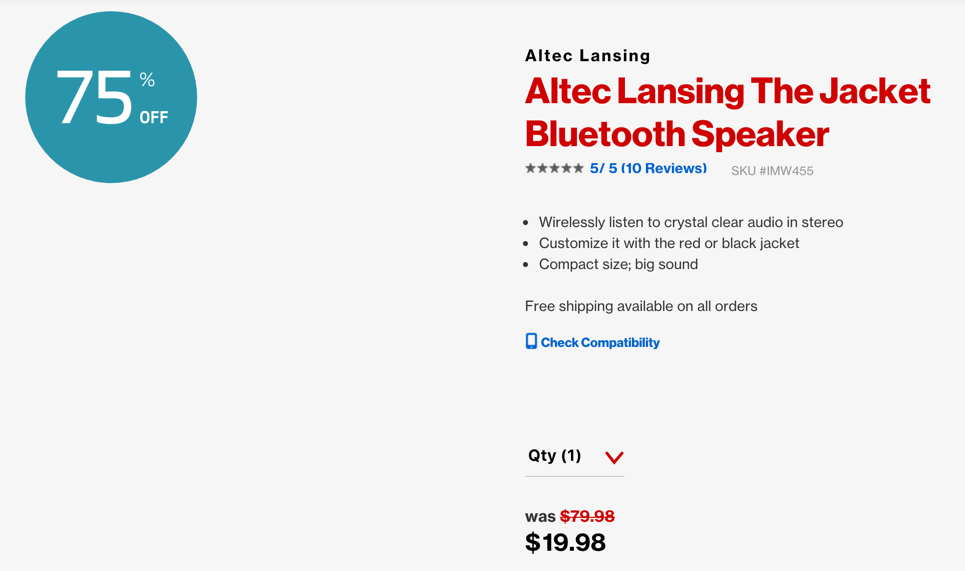Click the large 75 number on badge
The width and height of the screenshot is (965, 571).
(94, 97)
